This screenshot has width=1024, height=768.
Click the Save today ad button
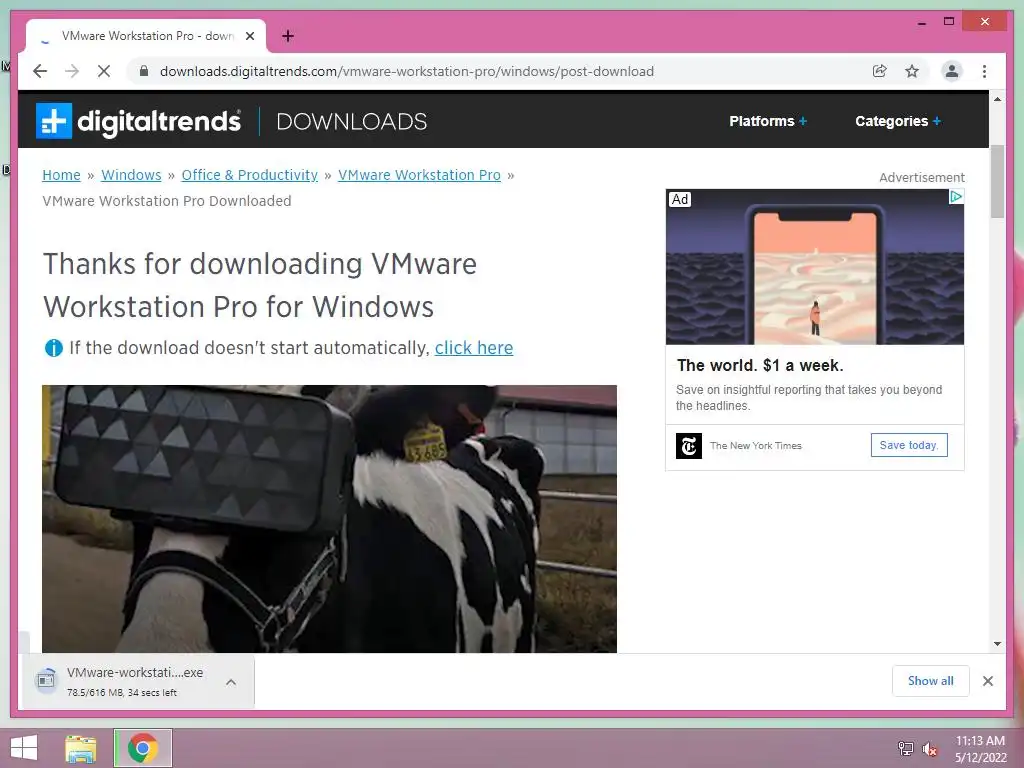click(x=909, y=445)
